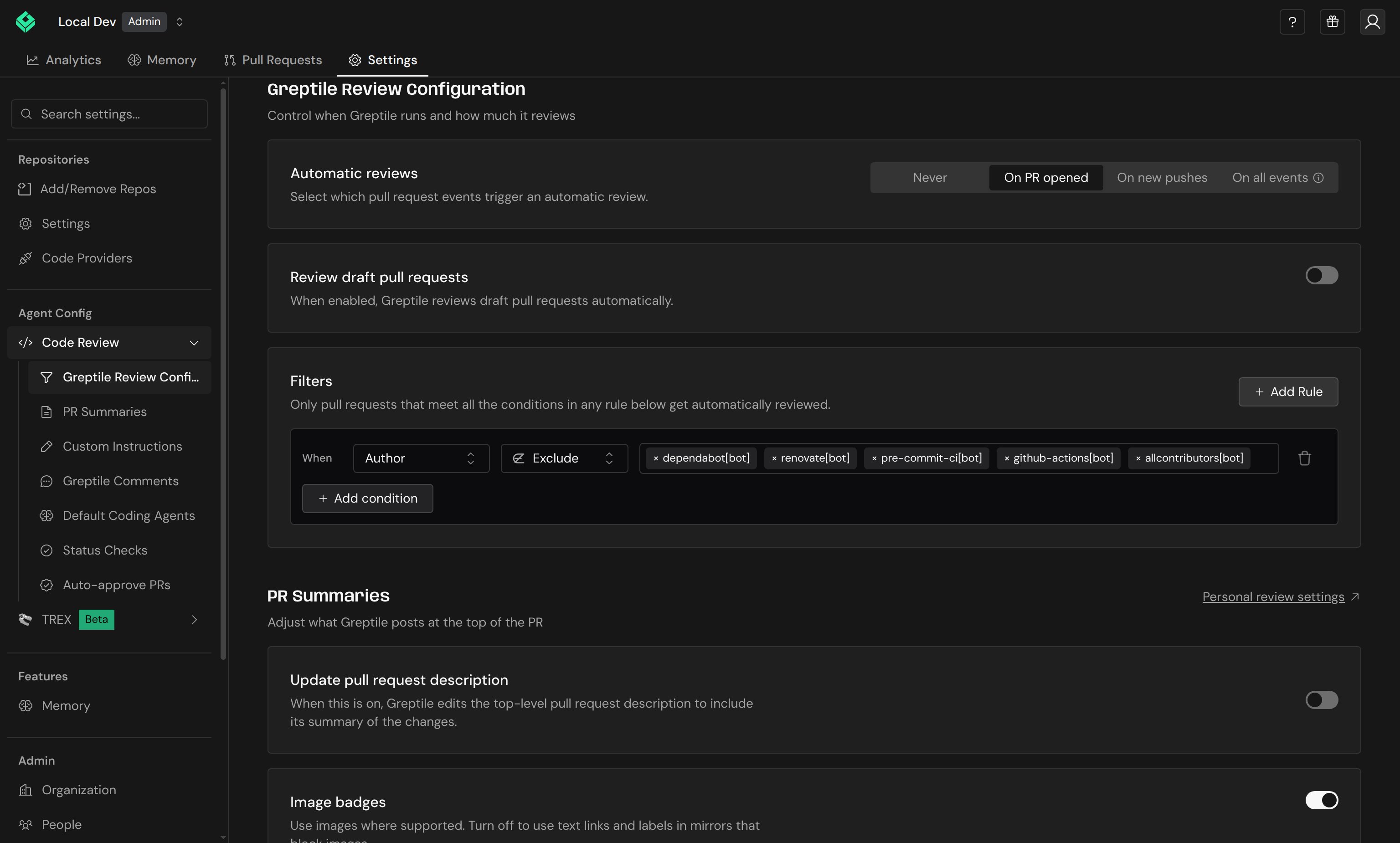Remove the allcontributors[bot] tag
This screenshot has width=1400, height=843.
point(1138,458)
